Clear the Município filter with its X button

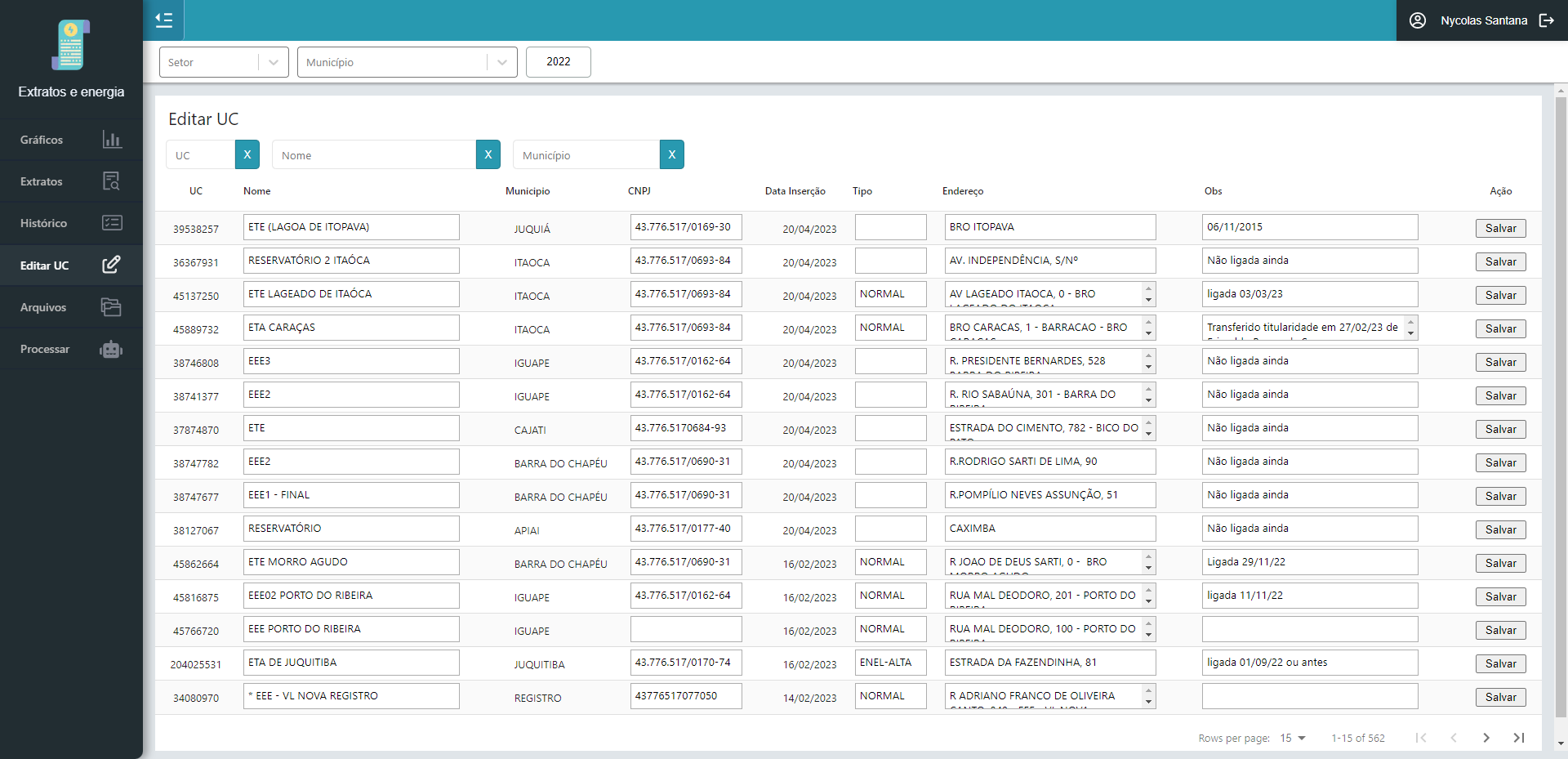[x=672, y=154]
